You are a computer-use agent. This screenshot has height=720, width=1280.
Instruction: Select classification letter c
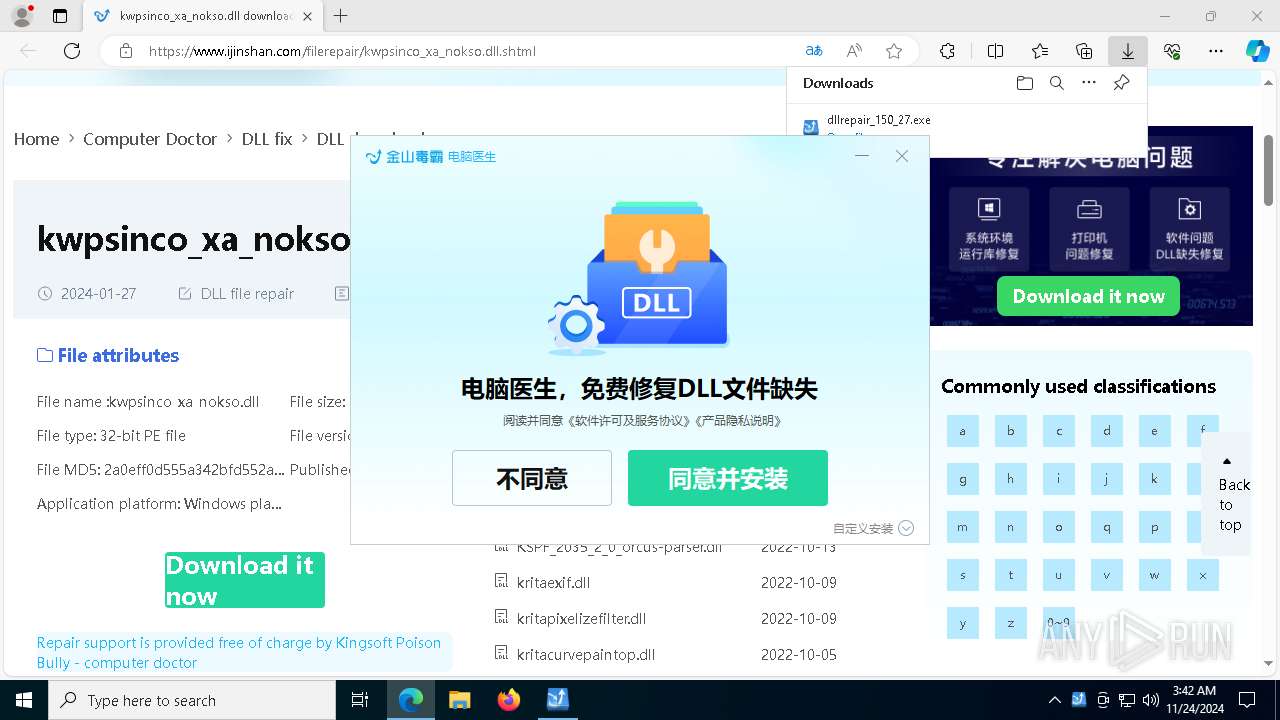[1059, 431]
